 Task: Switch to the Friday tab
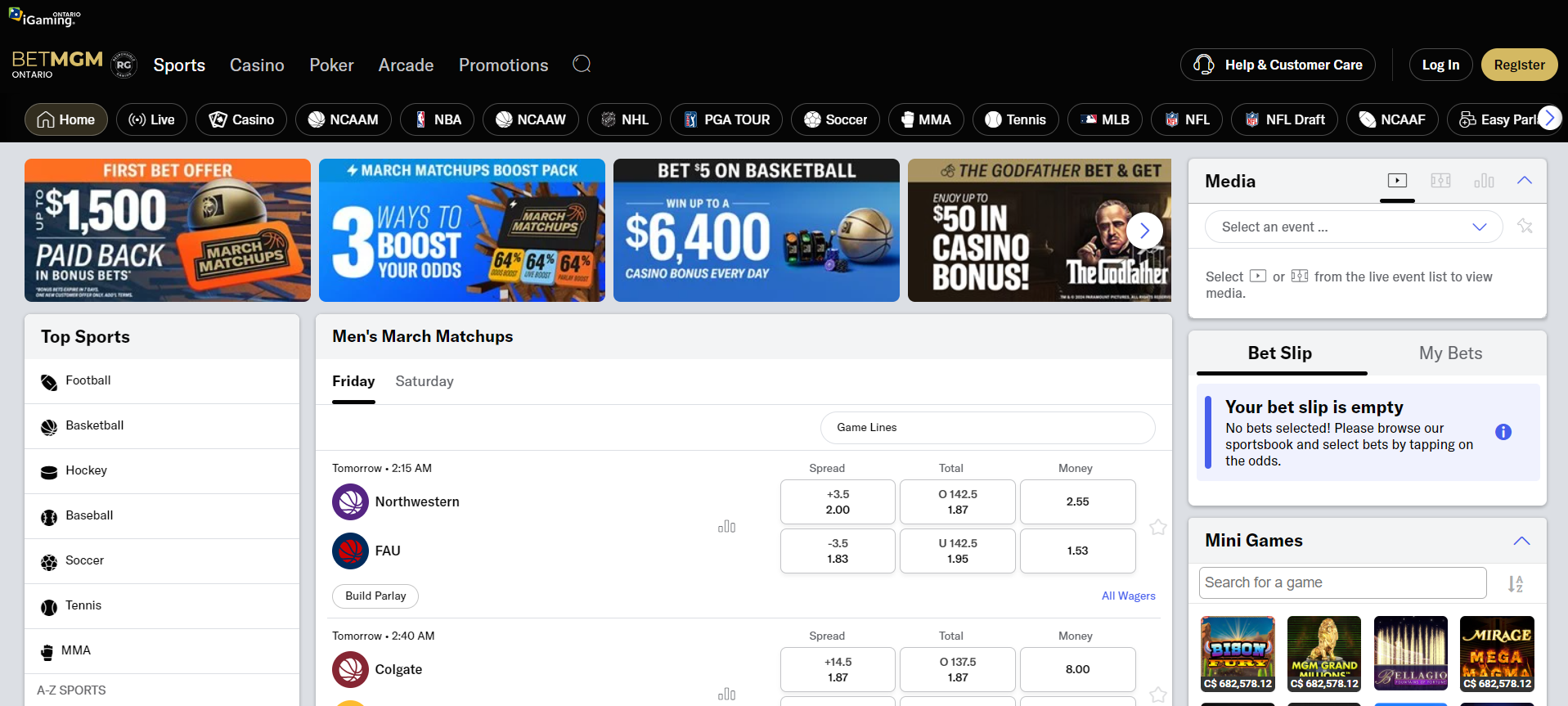[x=353, y=381]
